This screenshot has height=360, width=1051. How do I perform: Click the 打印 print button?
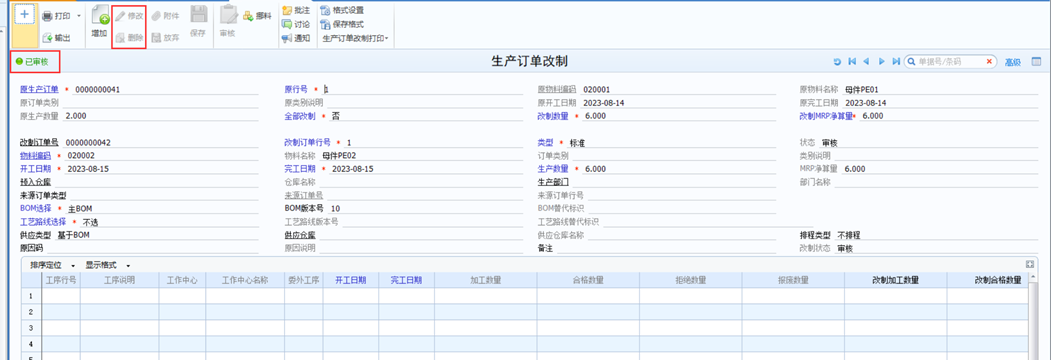[57, 15]
